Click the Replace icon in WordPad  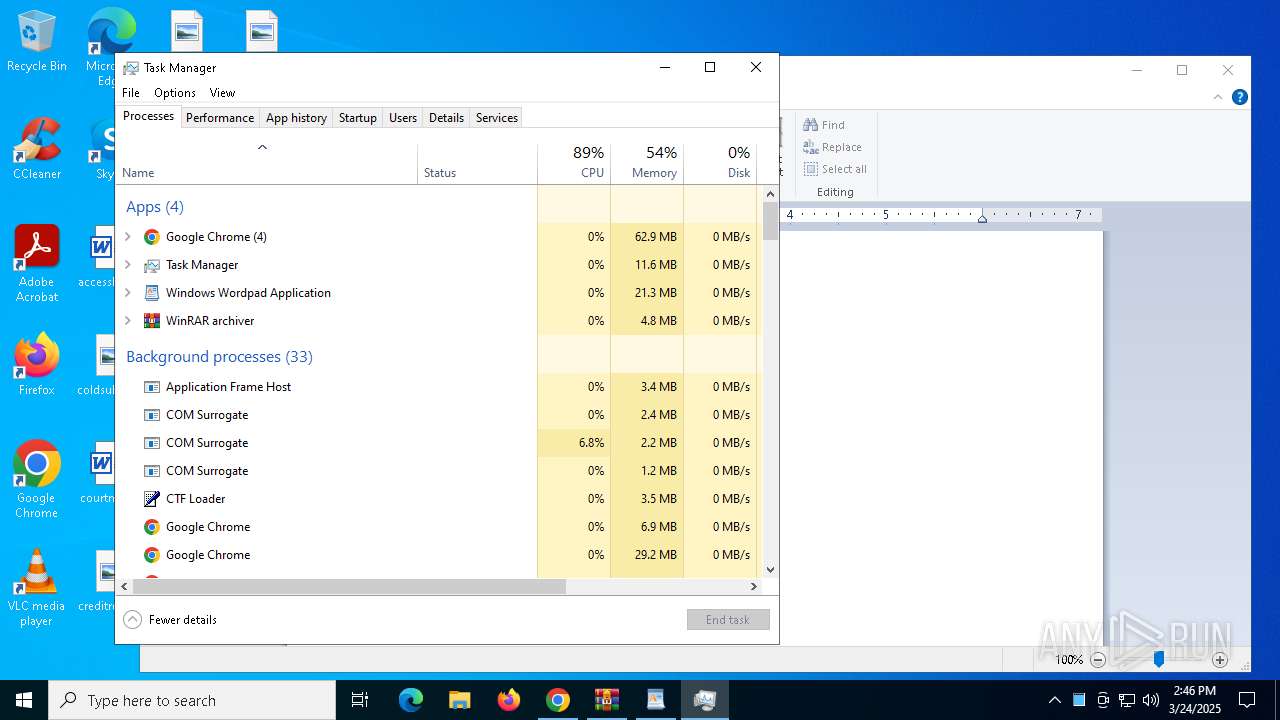point(811,147)
